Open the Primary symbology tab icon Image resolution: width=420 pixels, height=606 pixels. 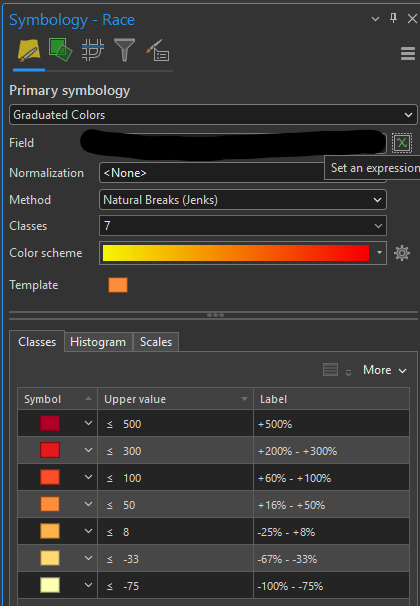(x=29, y=50)
